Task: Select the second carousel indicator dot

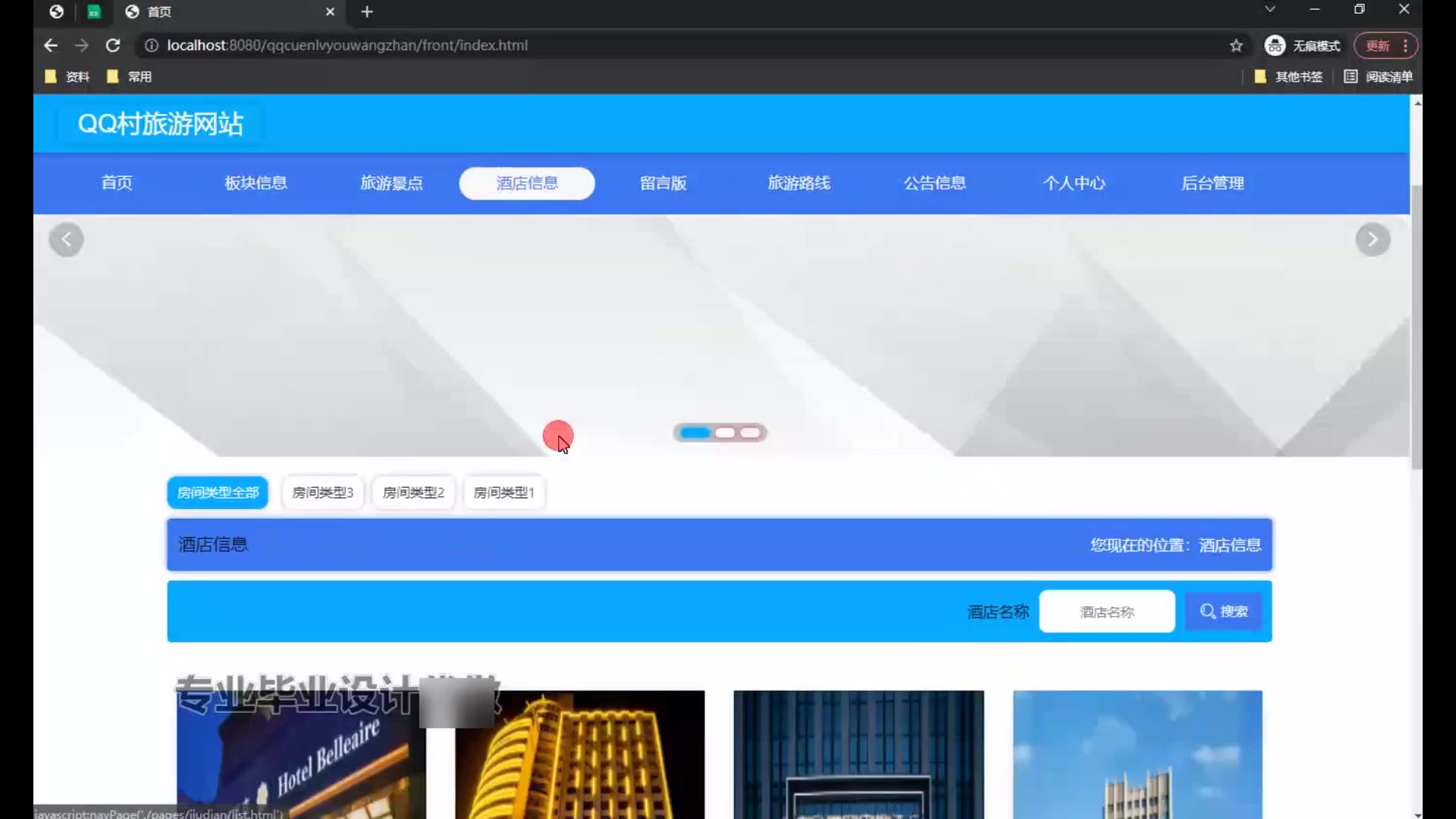Action: 725,433
